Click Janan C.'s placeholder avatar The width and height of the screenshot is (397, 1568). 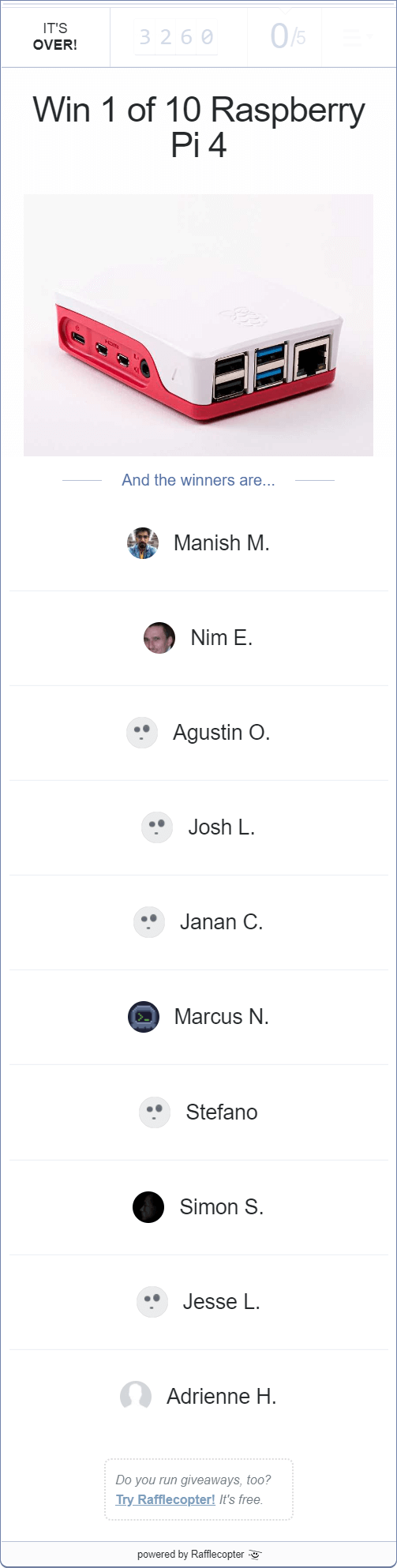coord(149,922)
